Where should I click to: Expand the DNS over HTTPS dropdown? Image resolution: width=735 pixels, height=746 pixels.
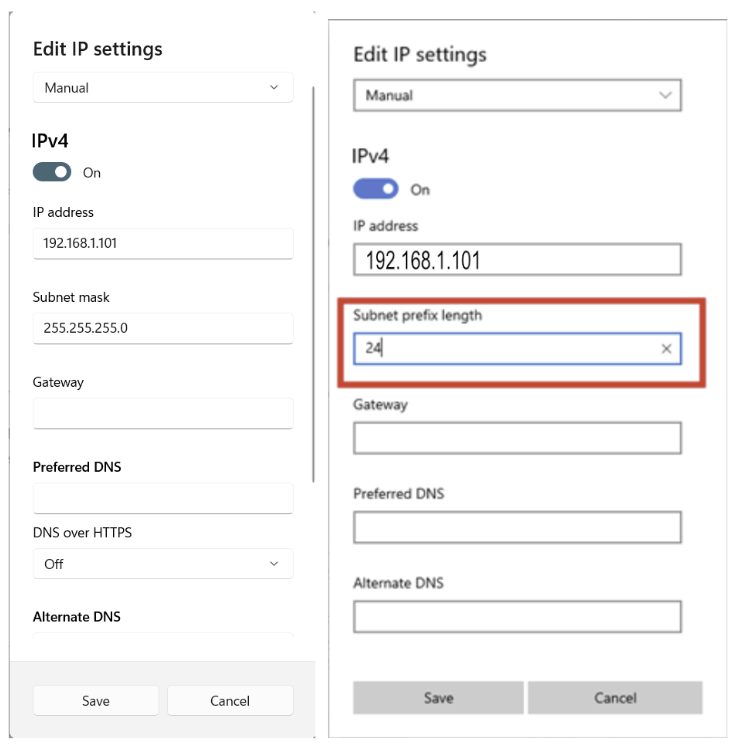tap(163, 564)
